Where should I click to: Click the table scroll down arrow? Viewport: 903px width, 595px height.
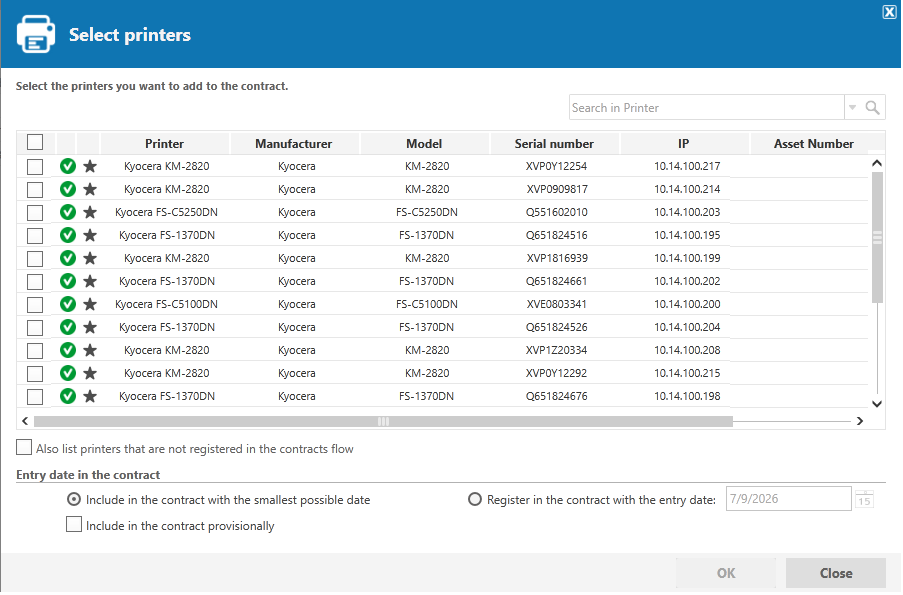pos(877,404)
